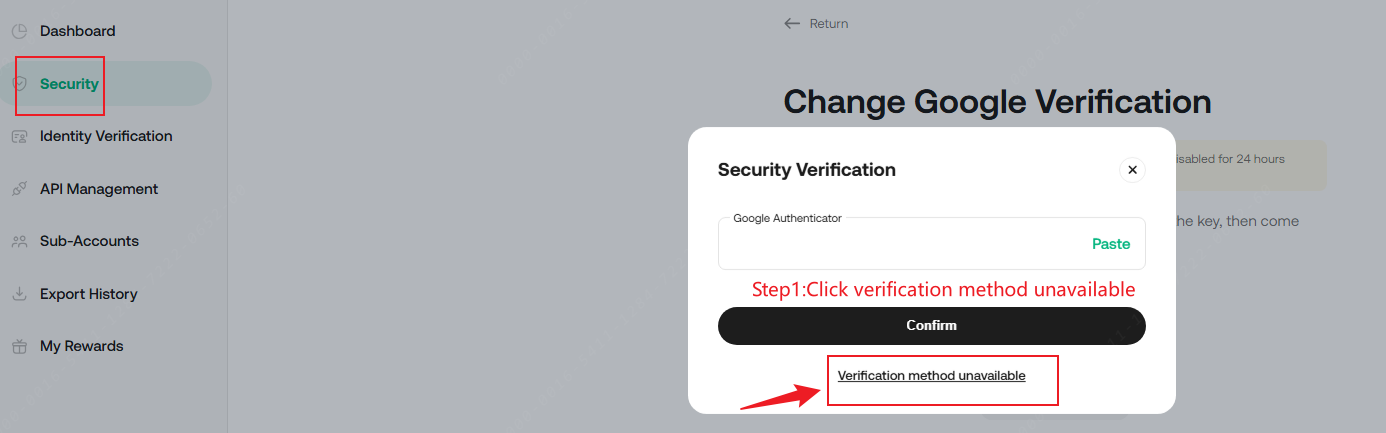Image resolution: width=1386 pixels, height=433 pixels.
Task: Click the Security shield icon
Action: [x=19, y=84]
